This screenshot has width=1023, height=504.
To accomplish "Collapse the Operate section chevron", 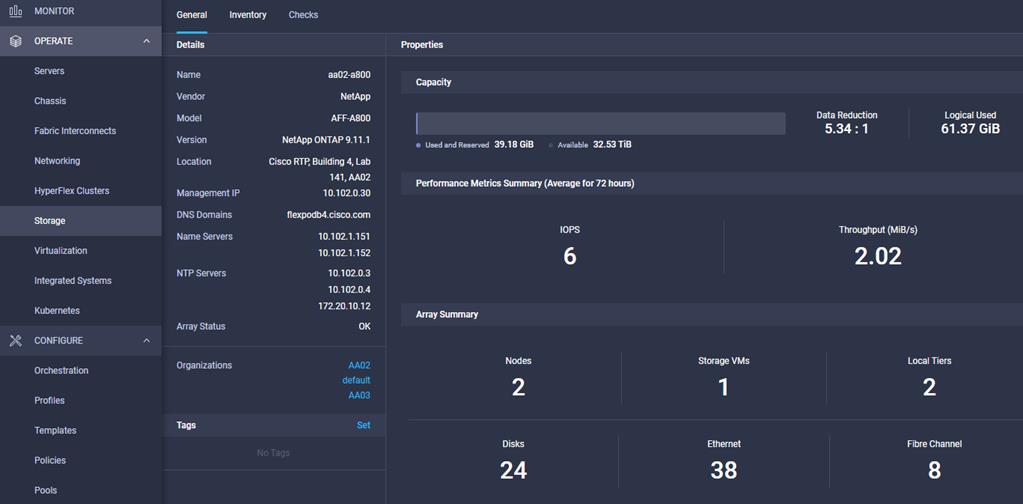I will tap(147, 41).
